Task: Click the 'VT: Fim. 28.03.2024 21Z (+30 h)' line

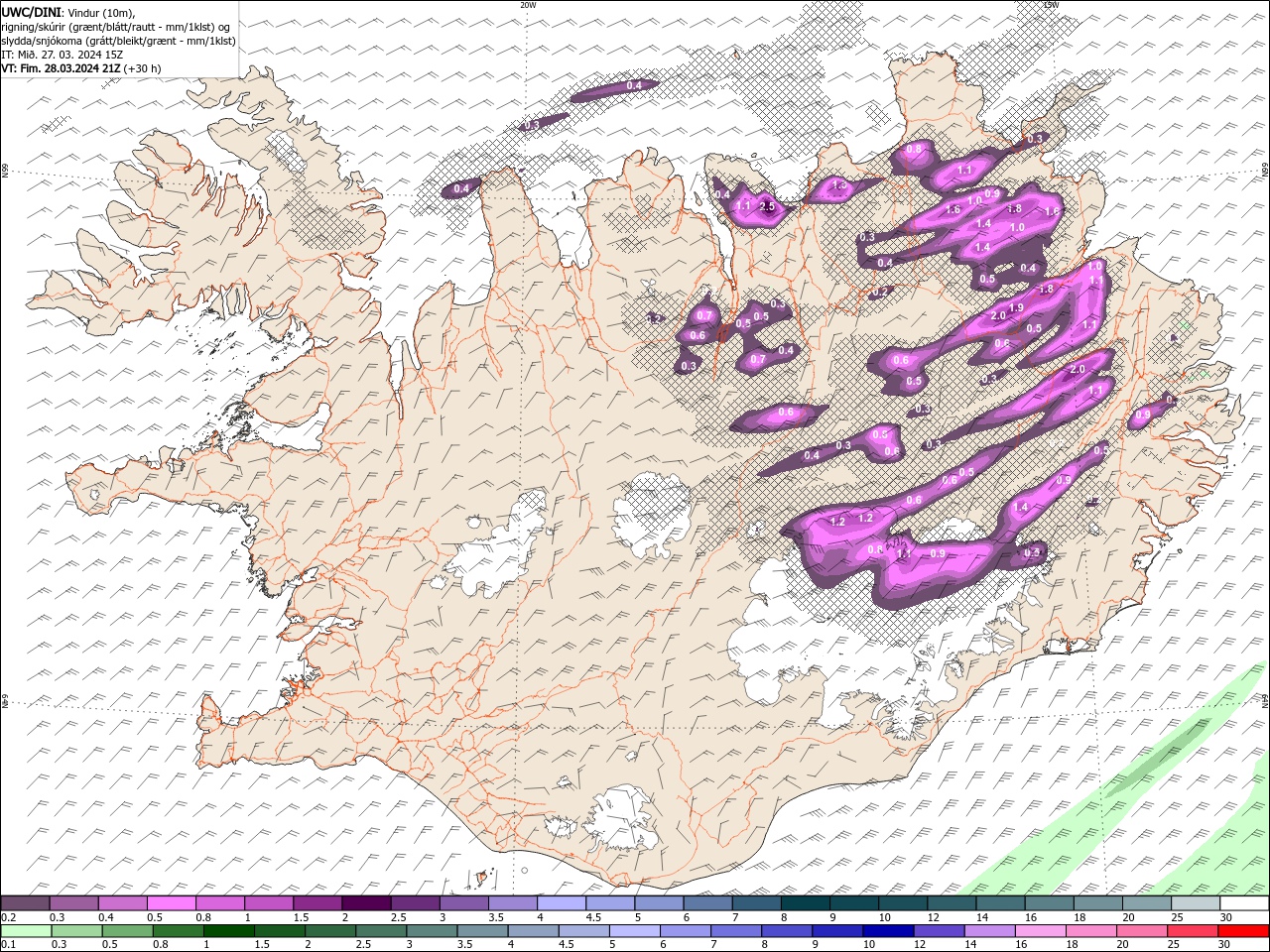Action: [81, 68]
